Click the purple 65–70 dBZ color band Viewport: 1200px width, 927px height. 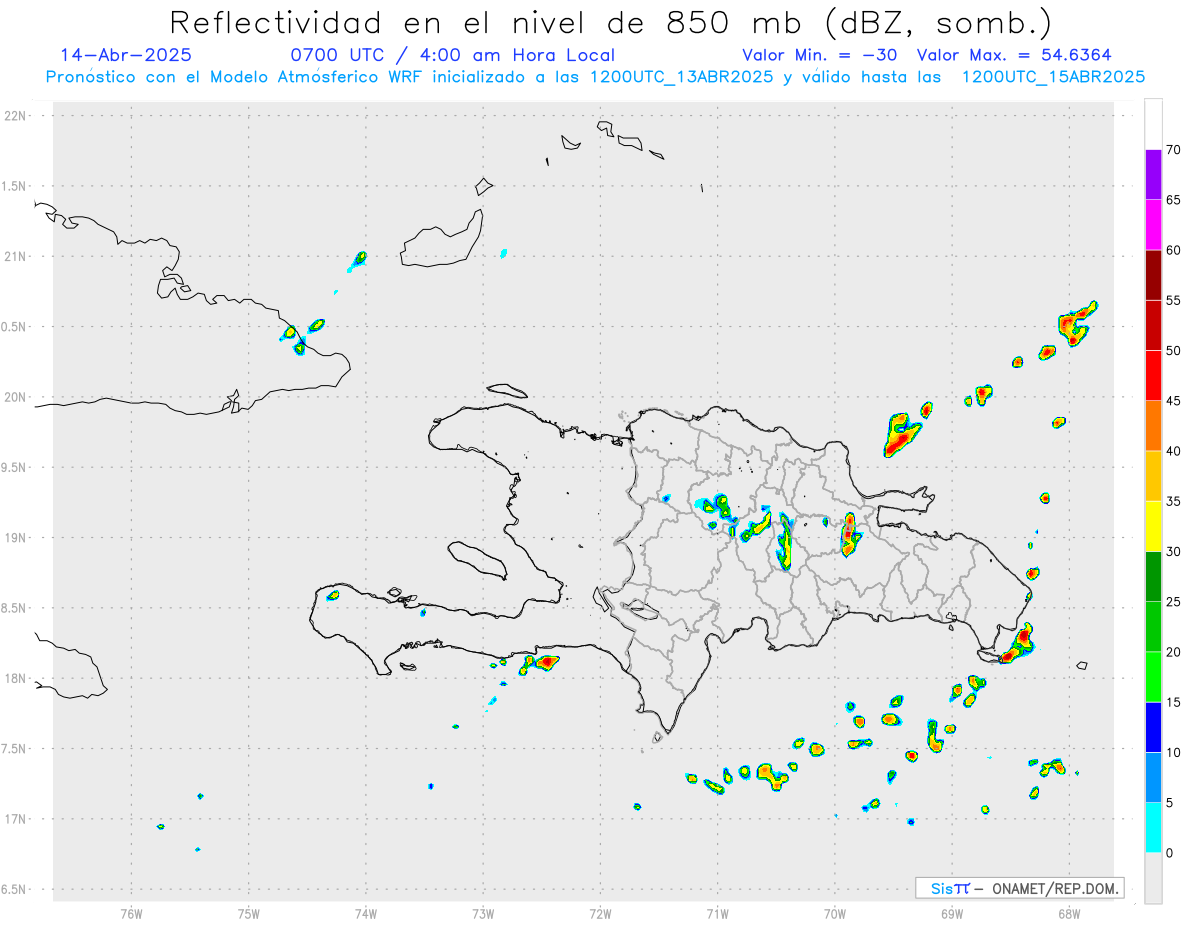point(1153,174)
